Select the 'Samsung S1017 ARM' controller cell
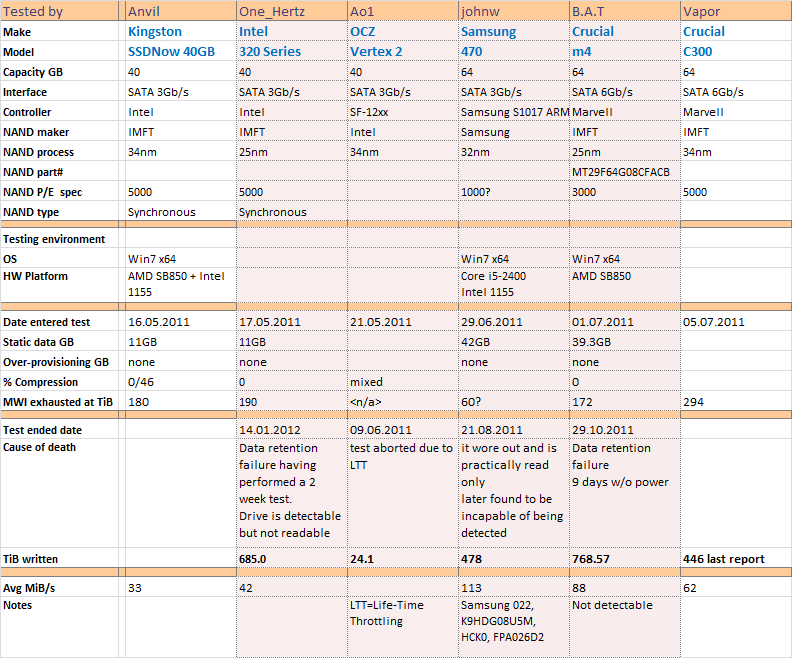Image resolution: width=792 pixels, height=658 pixels. click(x=514, y=112)
